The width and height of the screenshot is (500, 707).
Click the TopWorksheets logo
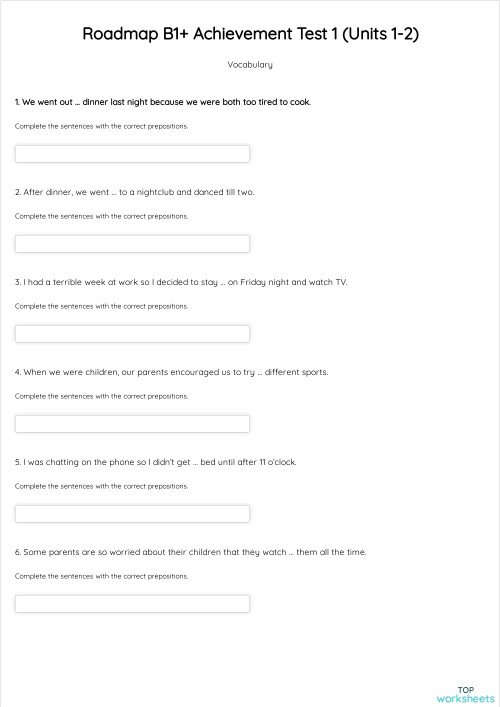point(465,694)
